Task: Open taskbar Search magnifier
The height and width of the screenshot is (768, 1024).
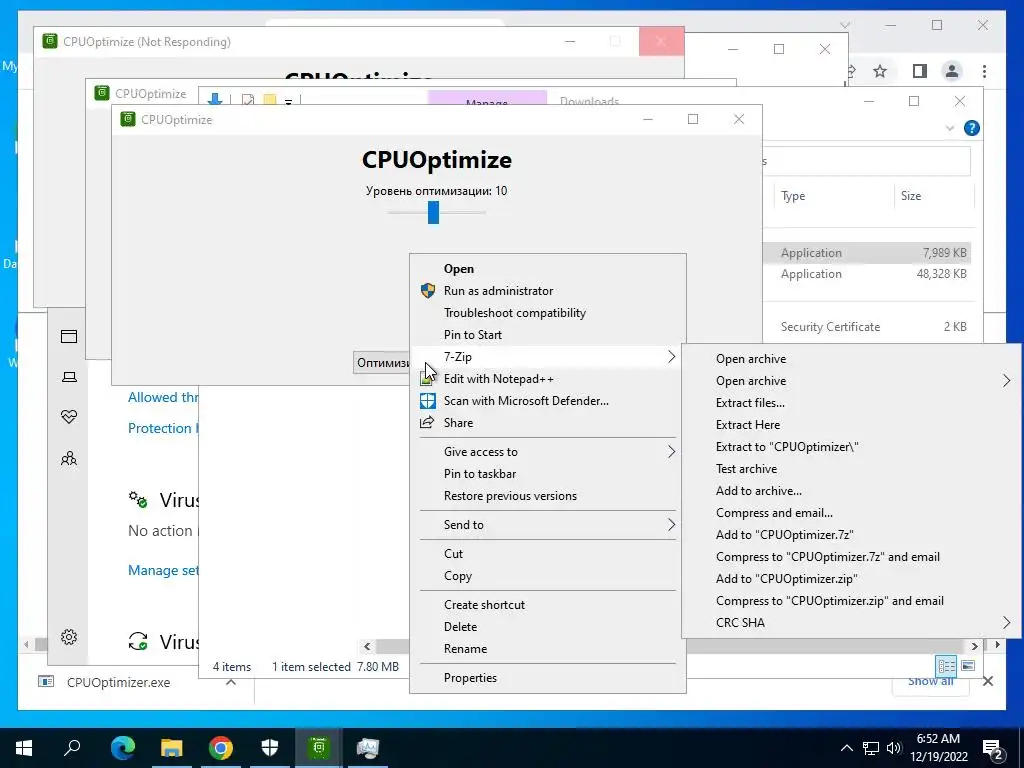Action: 72,748
